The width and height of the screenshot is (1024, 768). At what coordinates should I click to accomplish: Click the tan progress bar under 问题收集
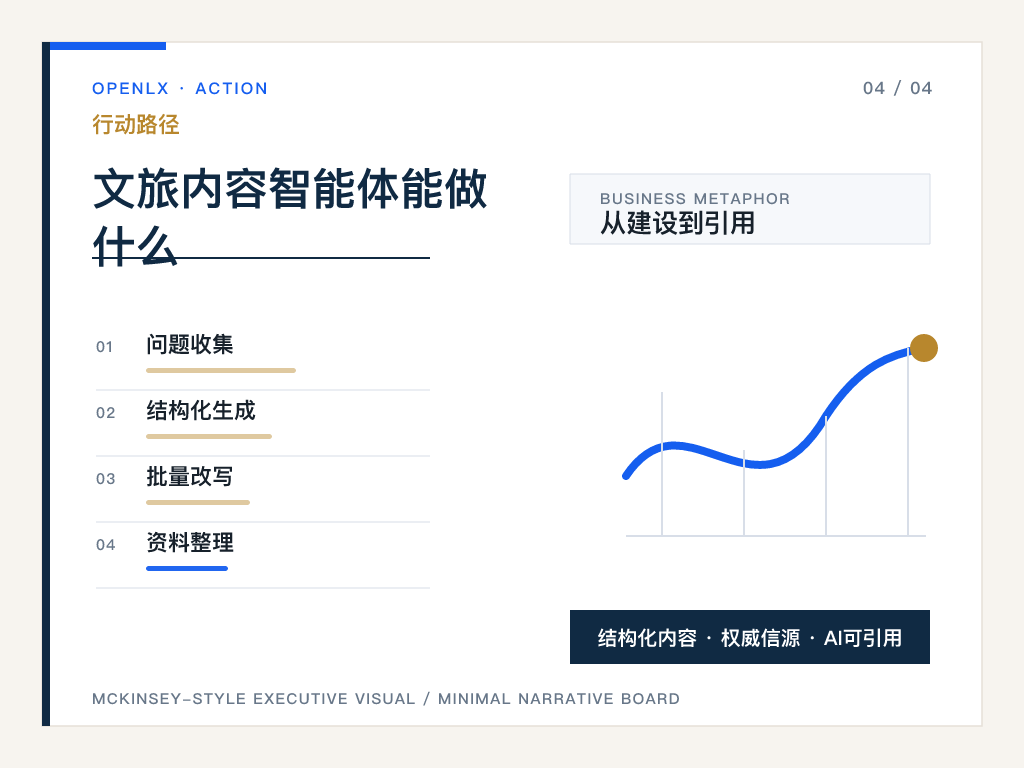221,370
